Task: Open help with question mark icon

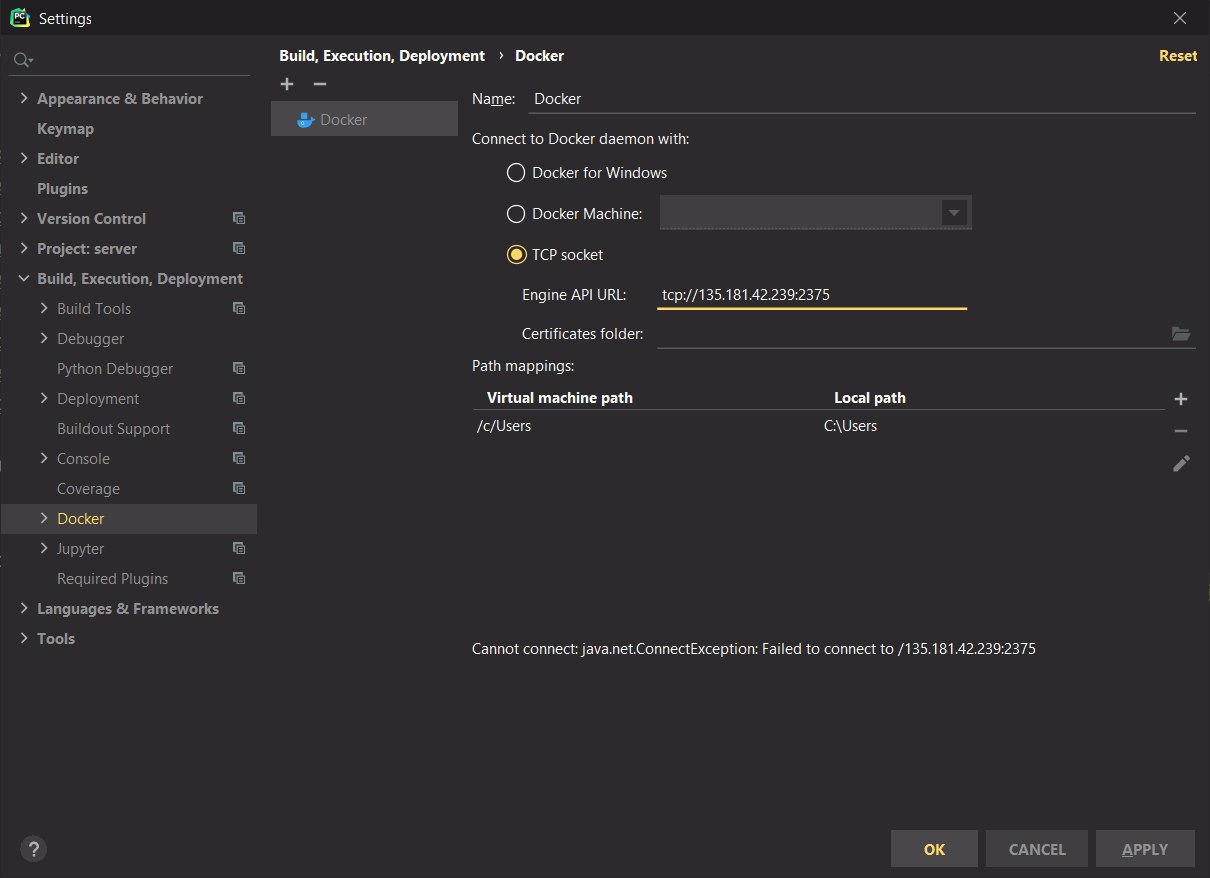Action: (x=33, y=849)
